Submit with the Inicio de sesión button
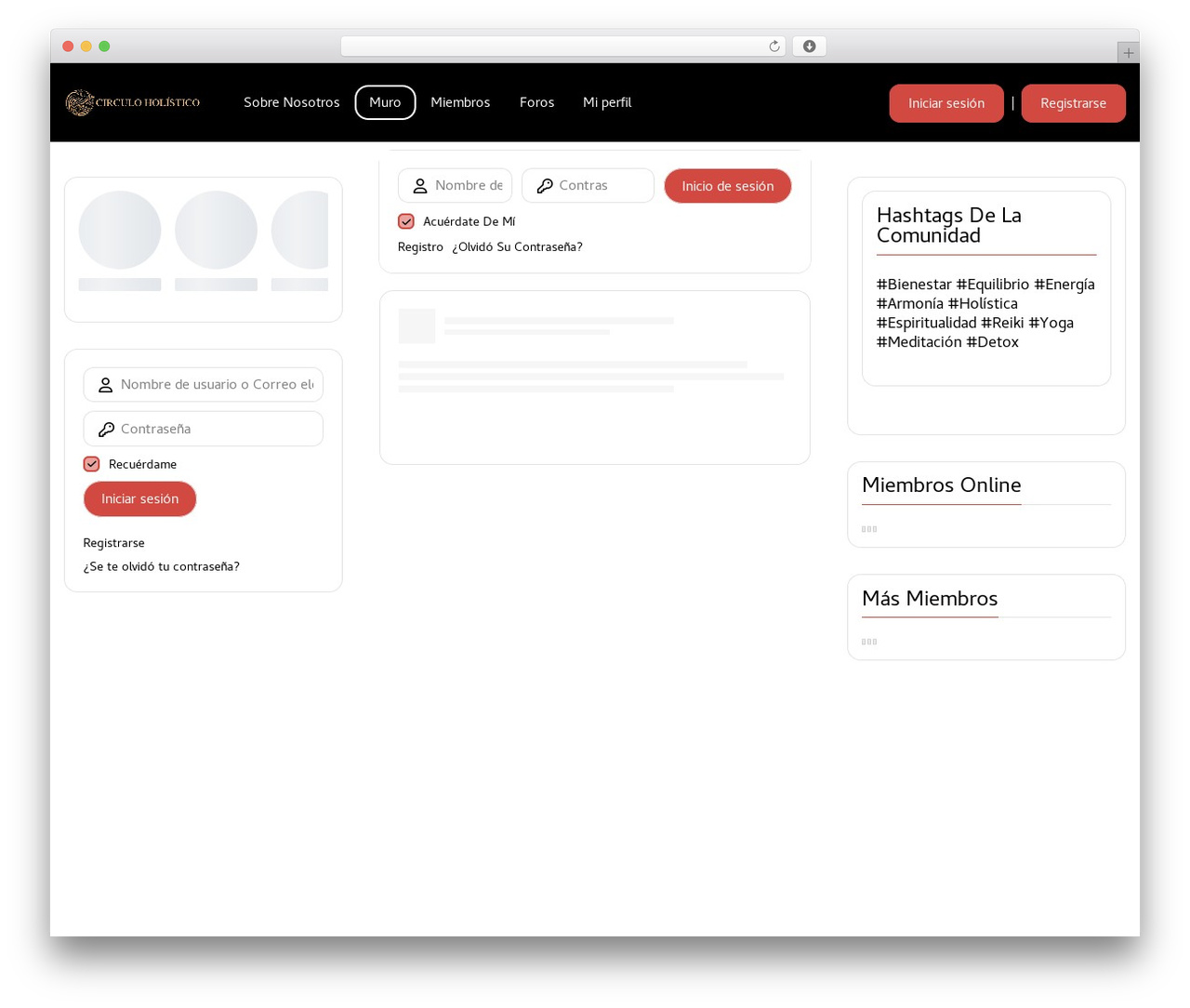Viewport: 1190px width, 1008px height. (728, 186)
